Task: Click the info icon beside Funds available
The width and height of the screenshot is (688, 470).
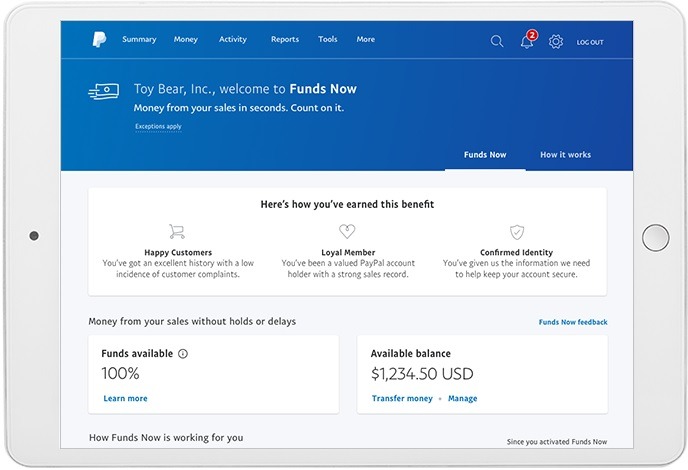Action: 183,354
